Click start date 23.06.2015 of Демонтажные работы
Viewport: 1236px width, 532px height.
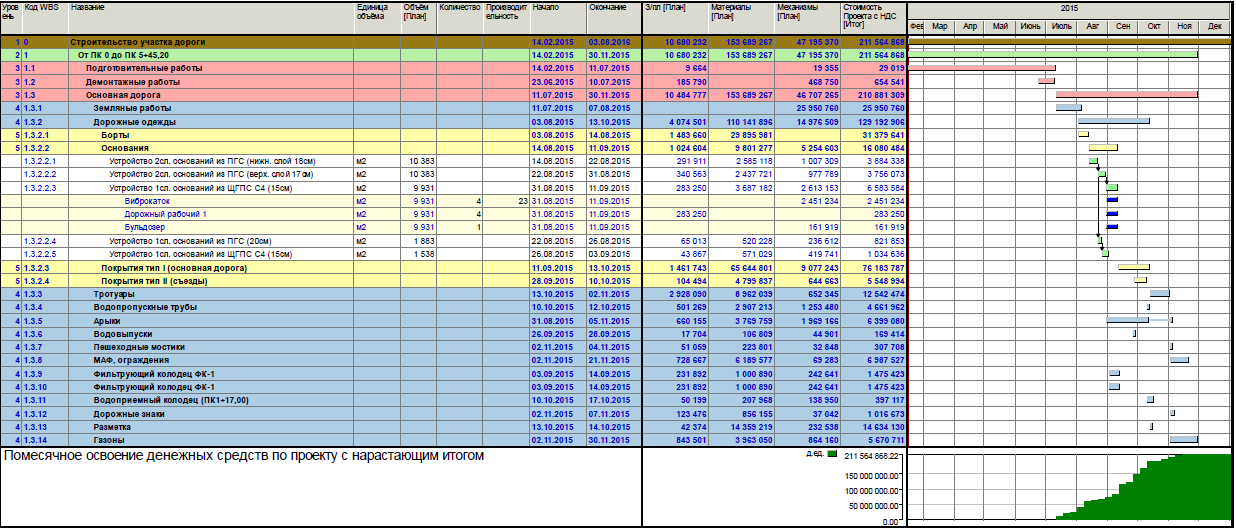tap(552, 81)
